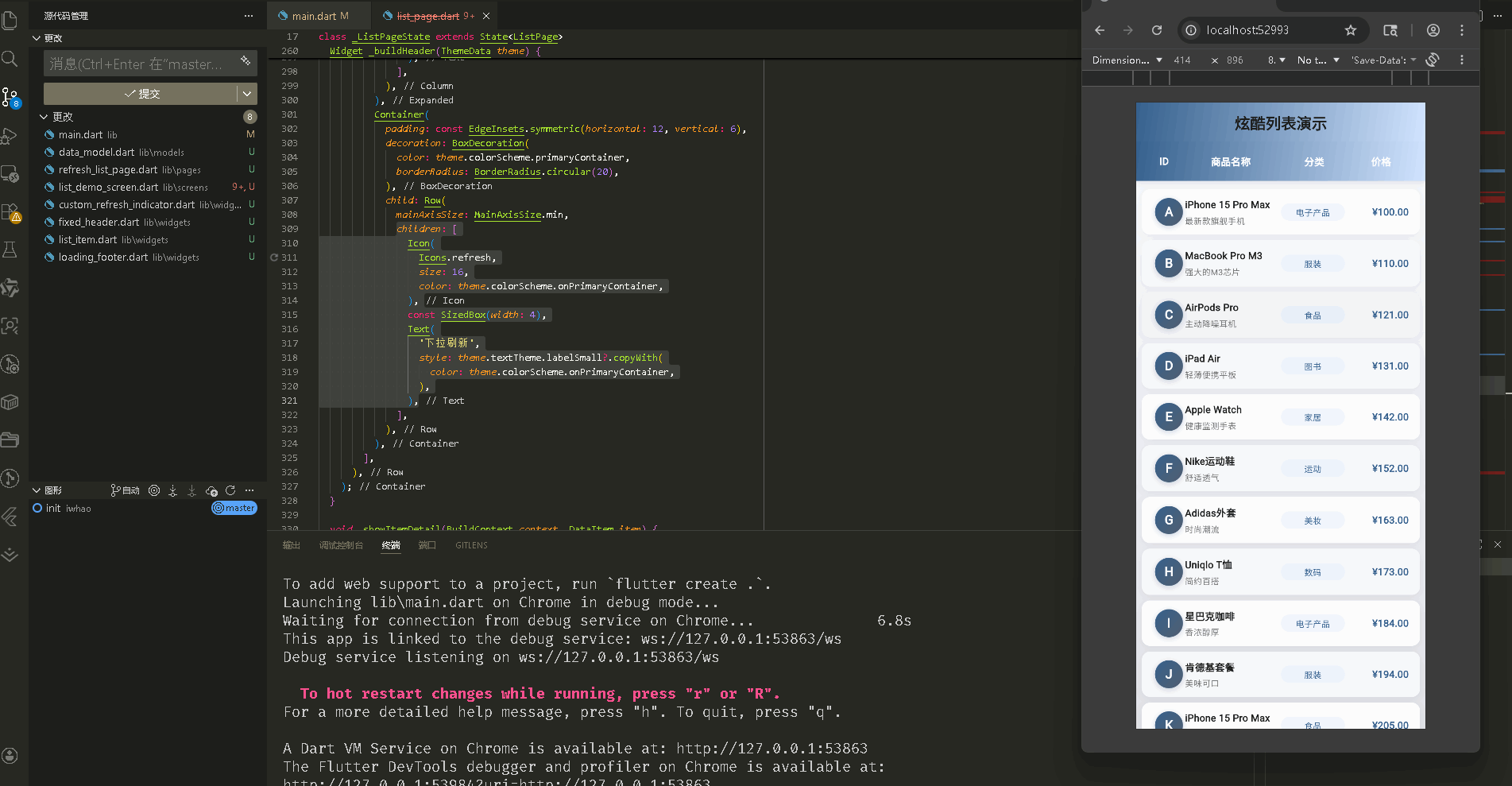Open the Accounts menu in activity bar

coord(10,756)
